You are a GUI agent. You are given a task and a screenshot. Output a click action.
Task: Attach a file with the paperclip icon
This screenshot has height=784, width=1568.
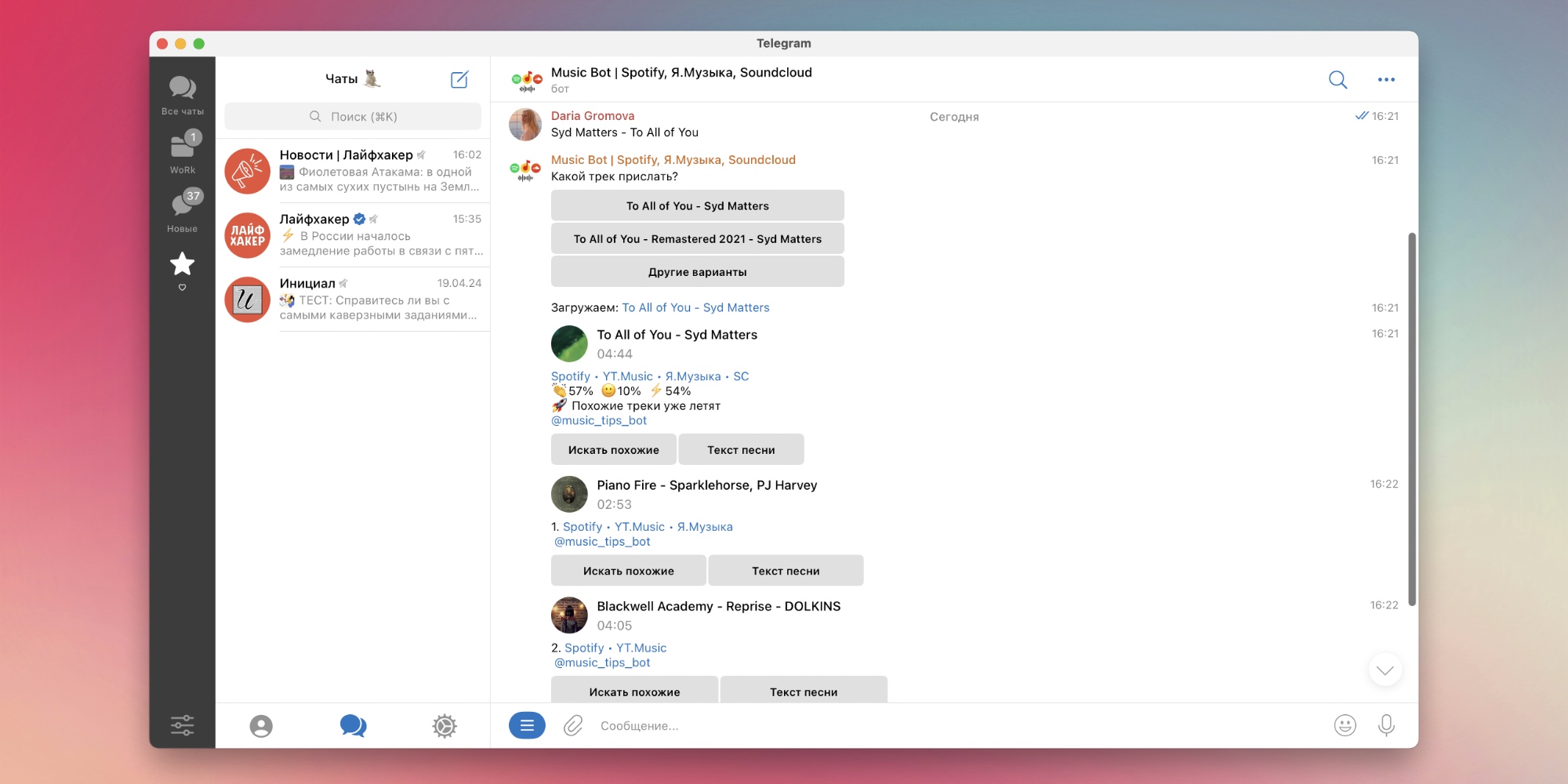573,726
